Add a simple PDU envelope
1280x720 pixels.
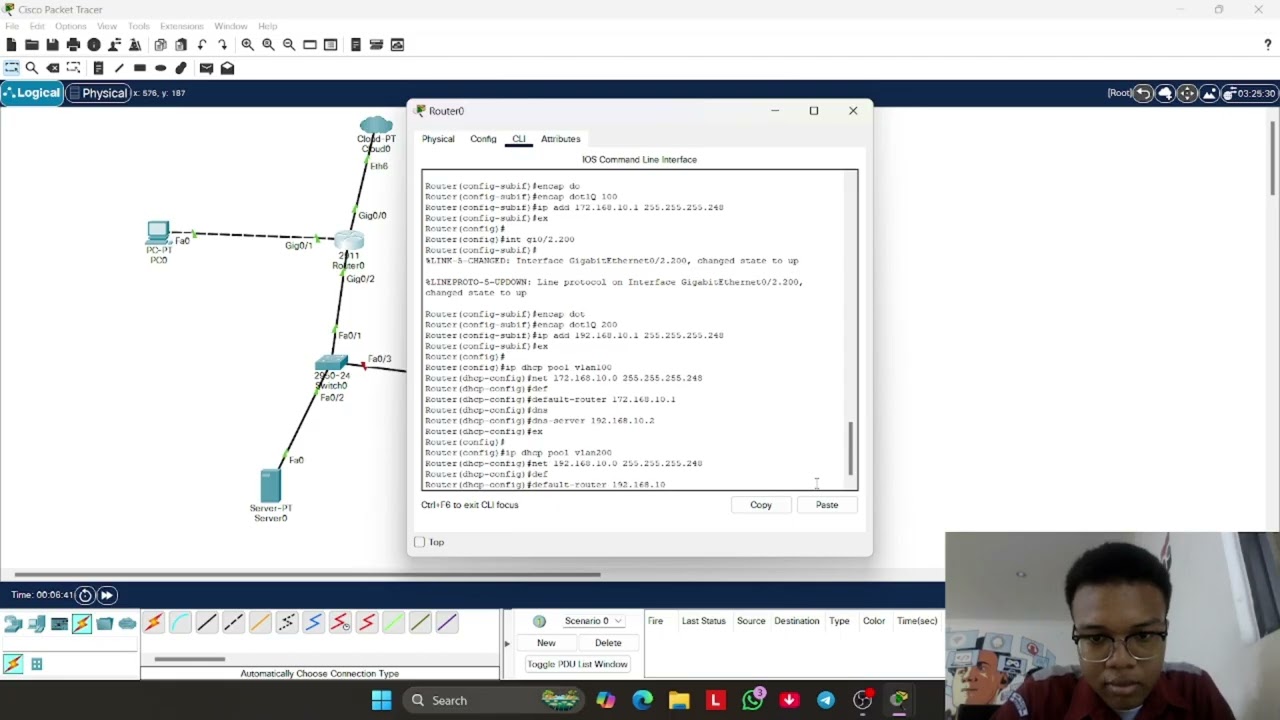pyautogui.click(x=206, y=68)
